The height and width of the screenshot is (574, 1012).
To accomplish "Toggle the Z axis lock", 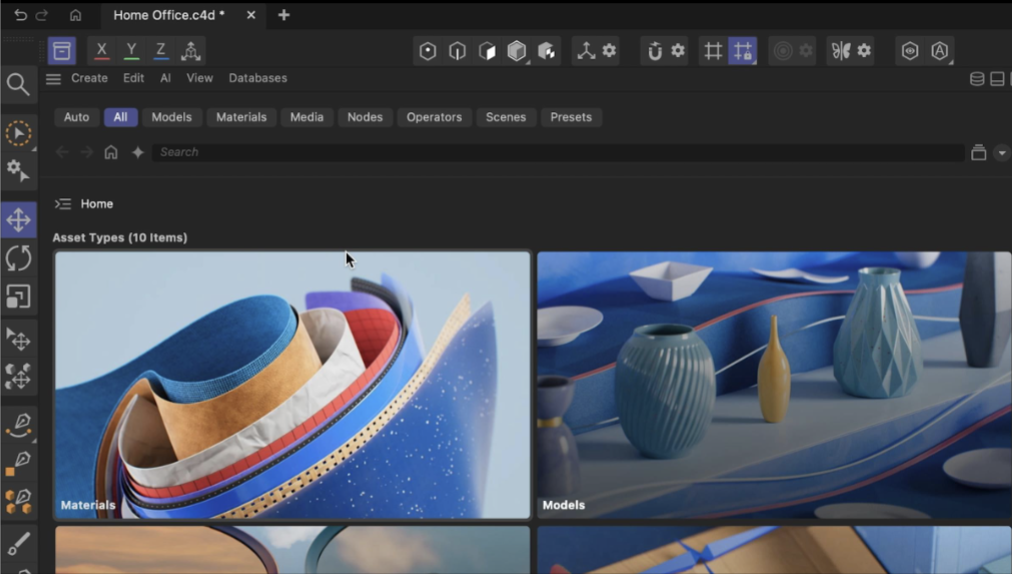I will [160, 50].
